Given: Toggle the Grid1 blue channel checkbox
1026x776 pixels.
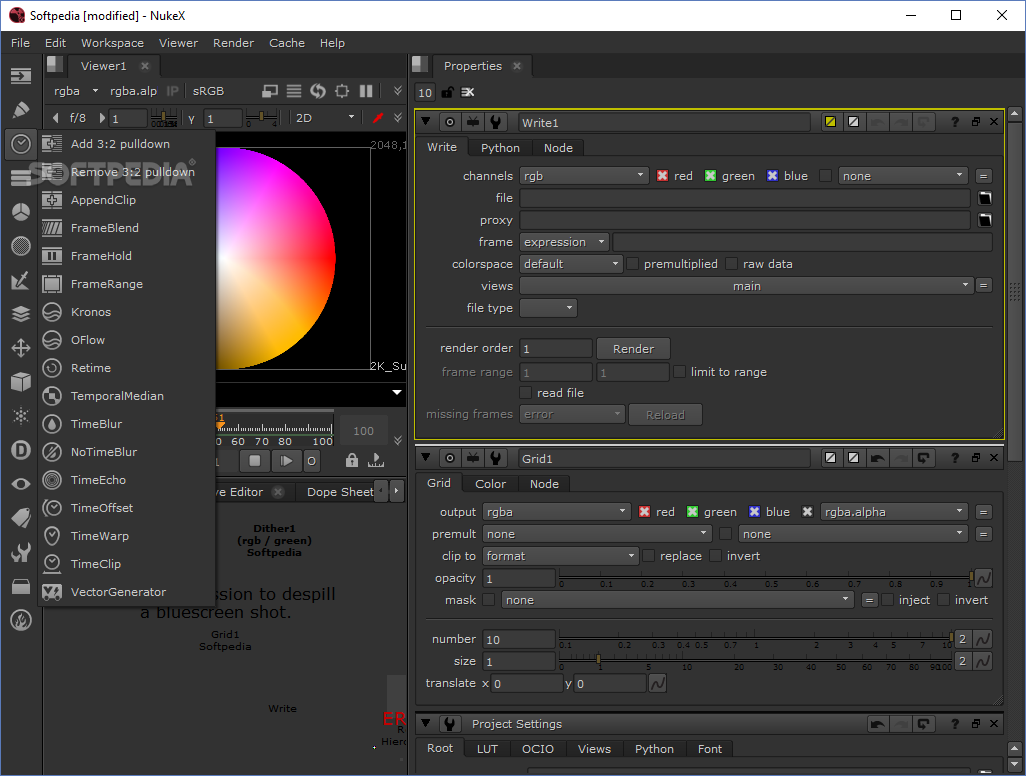Looking at the screenshot, I should tap(754, 512).
